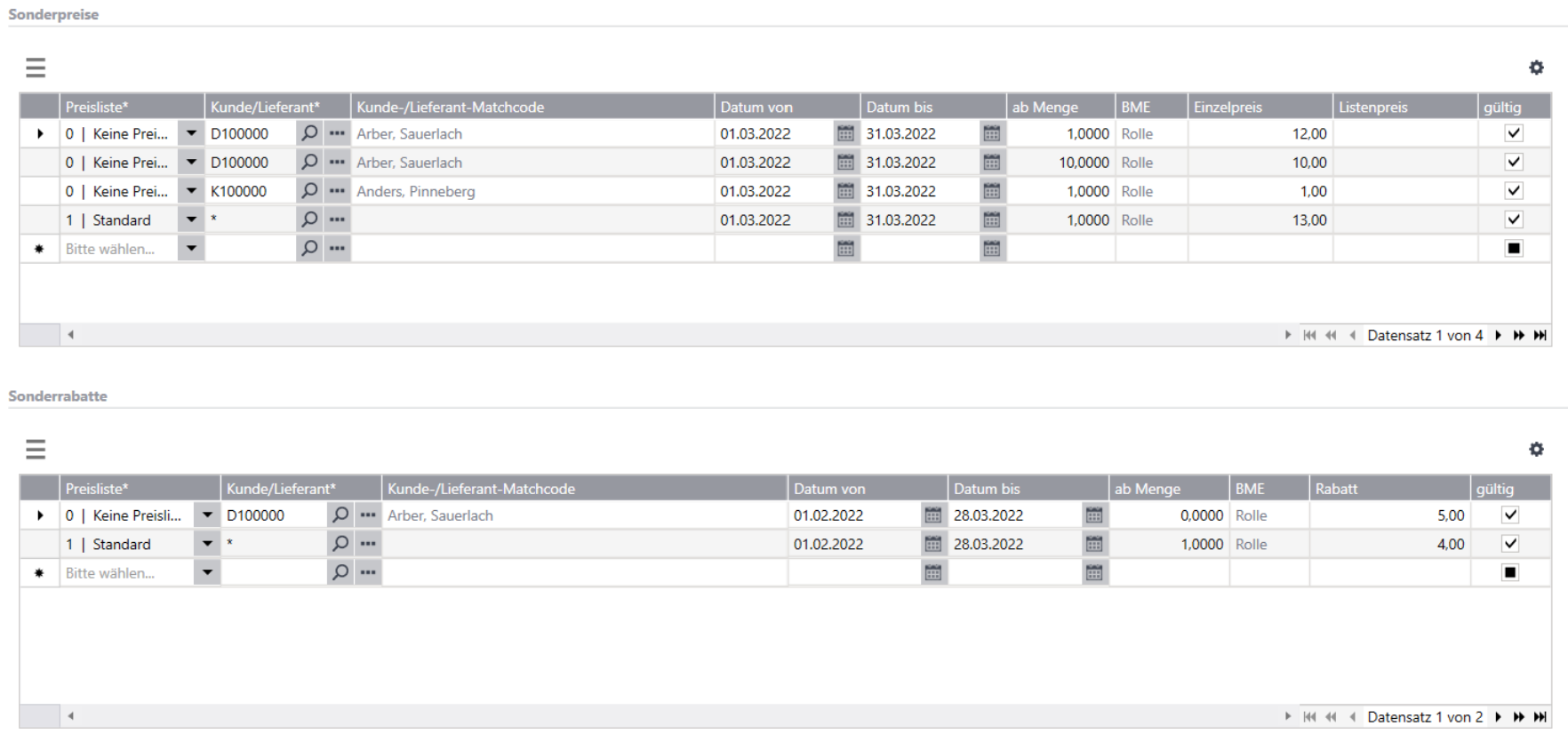Viewport: 1568px width, 734px height.
Task: Open the Datum bis calendar for 28.03.2022 Standard row
Action: [1094, 544]
